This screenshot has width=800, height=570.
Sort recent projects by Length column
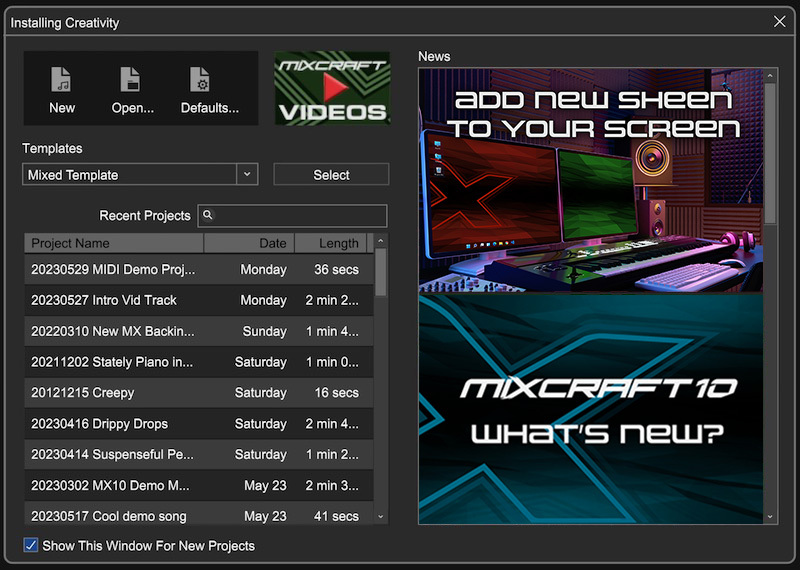338,243
